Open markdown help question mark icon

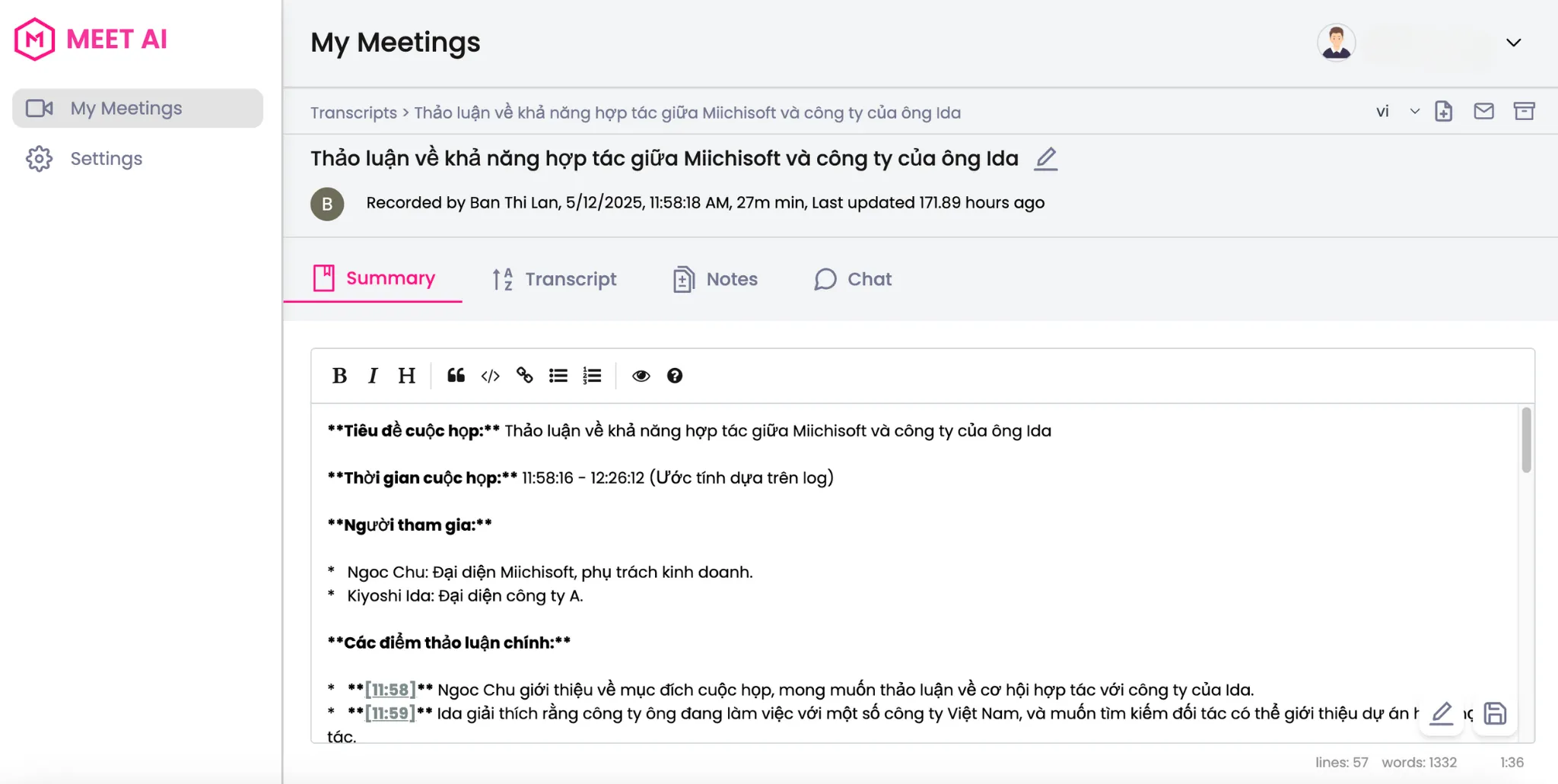(x=675, y=376)
